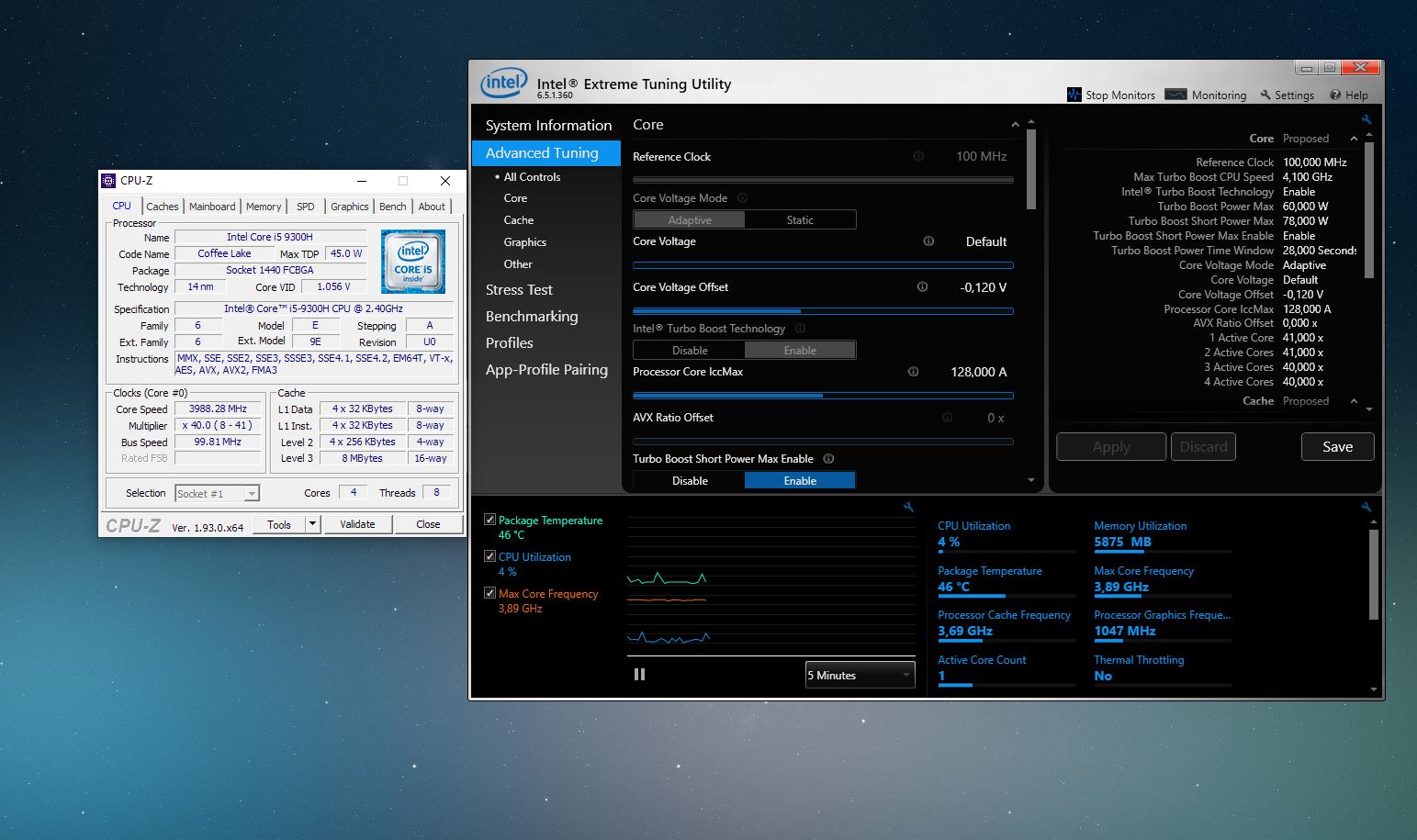The image size is (1417, 840).
Task: Disable Intel Turbo Boost Technology
Action: 689,350
